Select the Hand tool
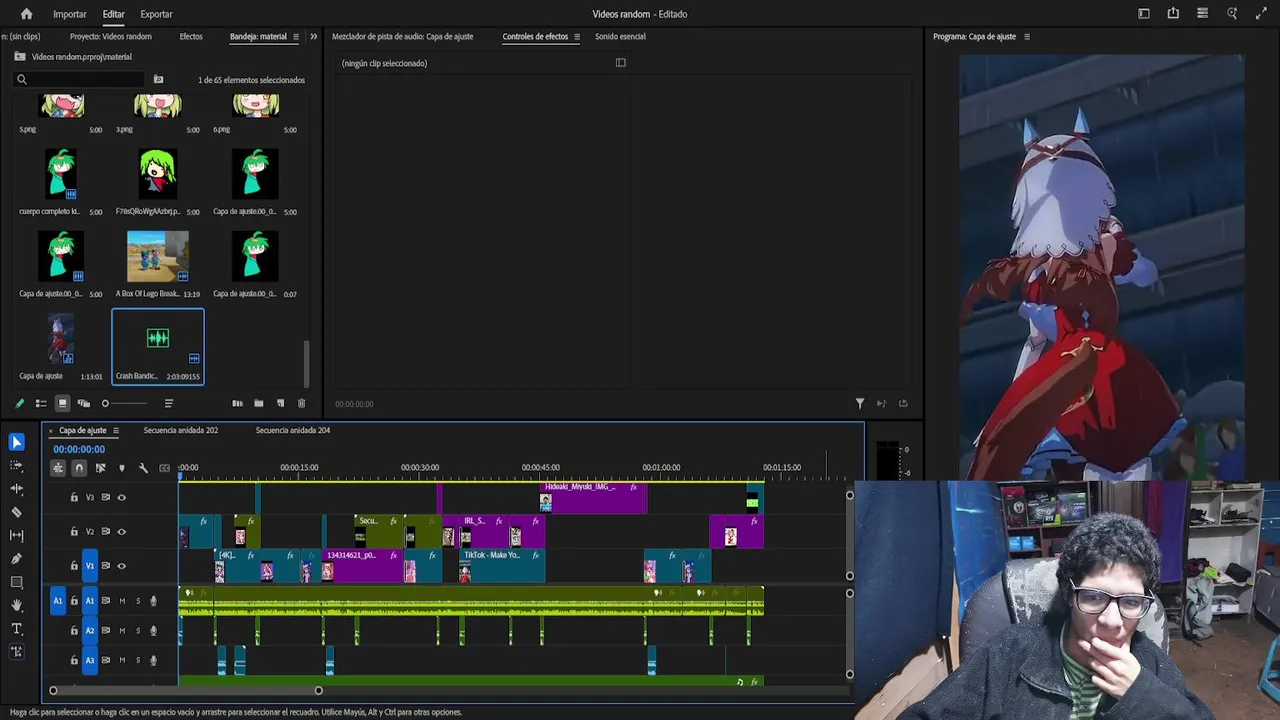The height and width of the screenshot is (720, 1280). coord(16,605)
